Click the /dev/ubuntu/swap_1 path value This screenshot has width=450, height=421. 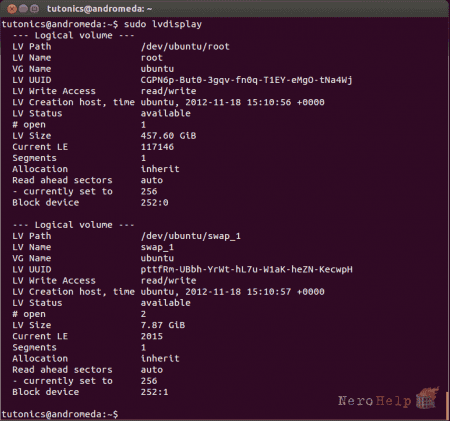190,236
